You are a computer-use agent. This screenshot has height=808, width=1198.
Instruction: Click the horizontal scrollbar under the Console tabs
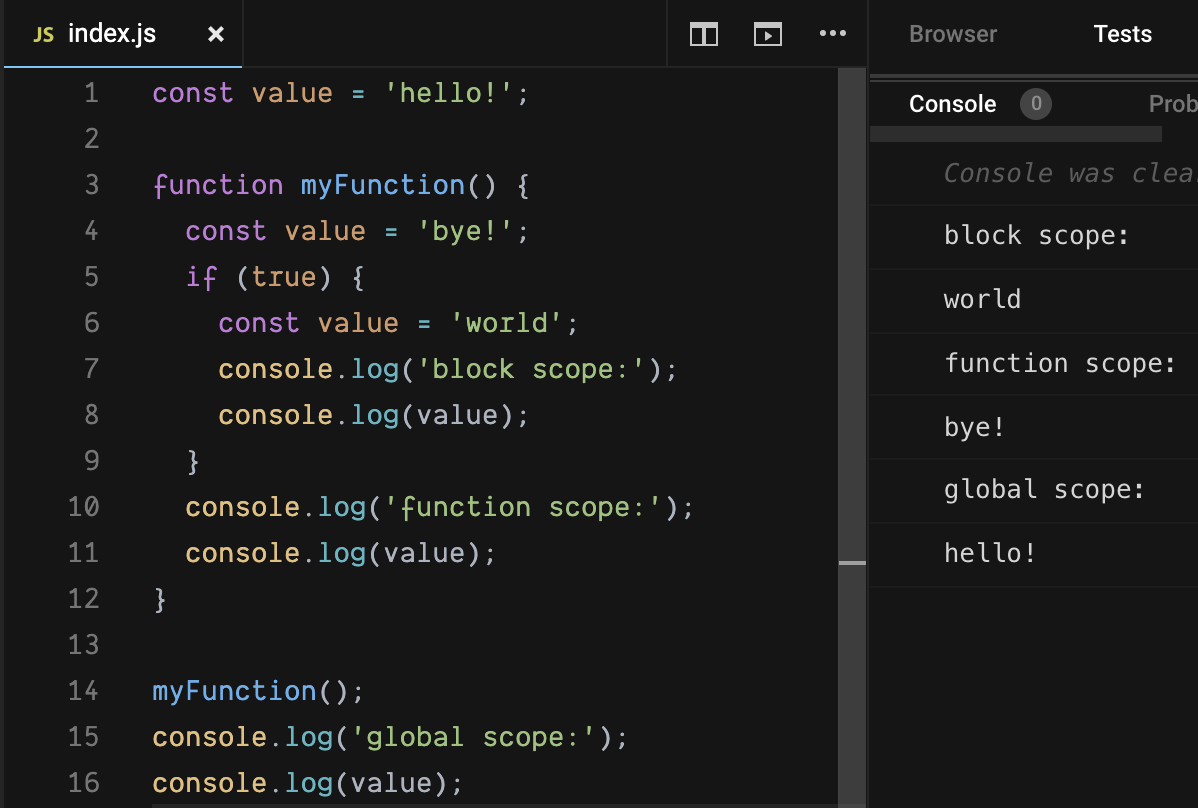click(1015, 134)
